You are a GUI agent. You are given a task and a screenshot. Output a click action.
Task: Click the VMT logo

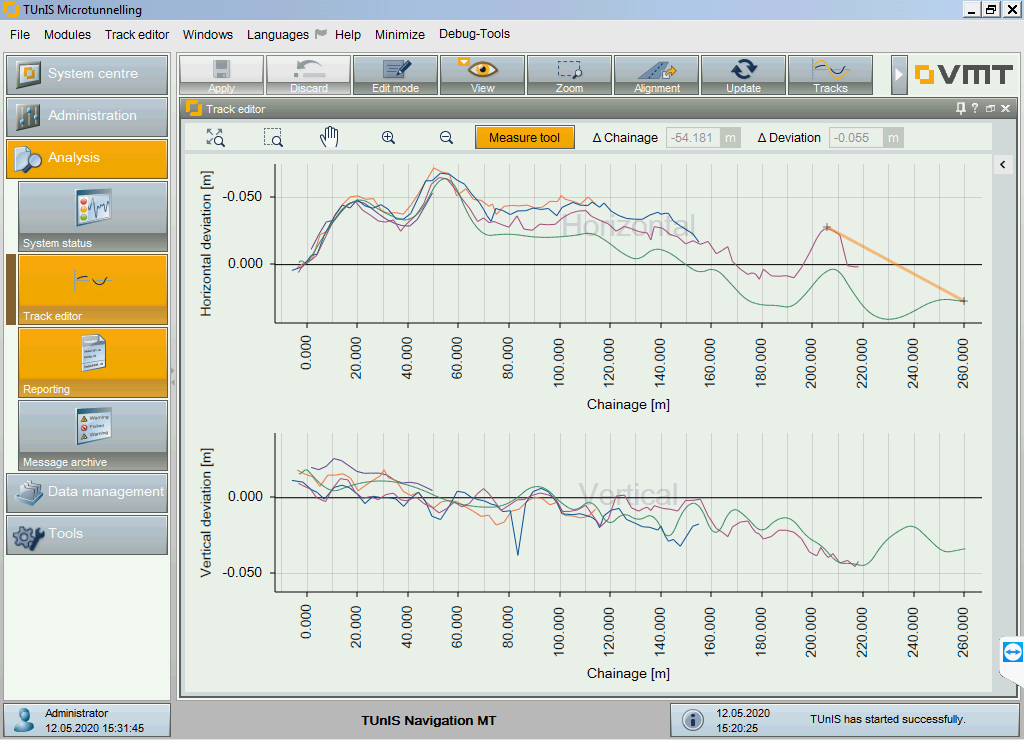[963, 74]
